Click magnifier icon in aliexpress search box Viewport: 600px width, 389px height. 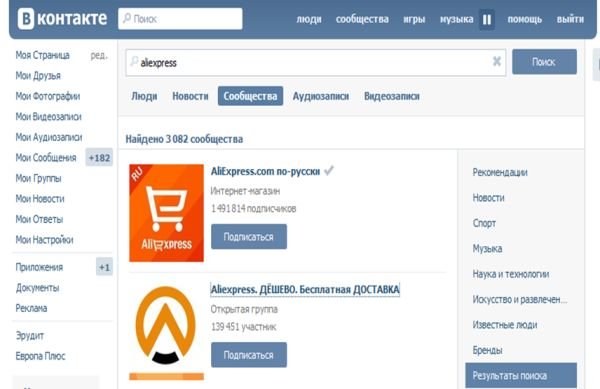pyautogui.click(x=134, y=61)
